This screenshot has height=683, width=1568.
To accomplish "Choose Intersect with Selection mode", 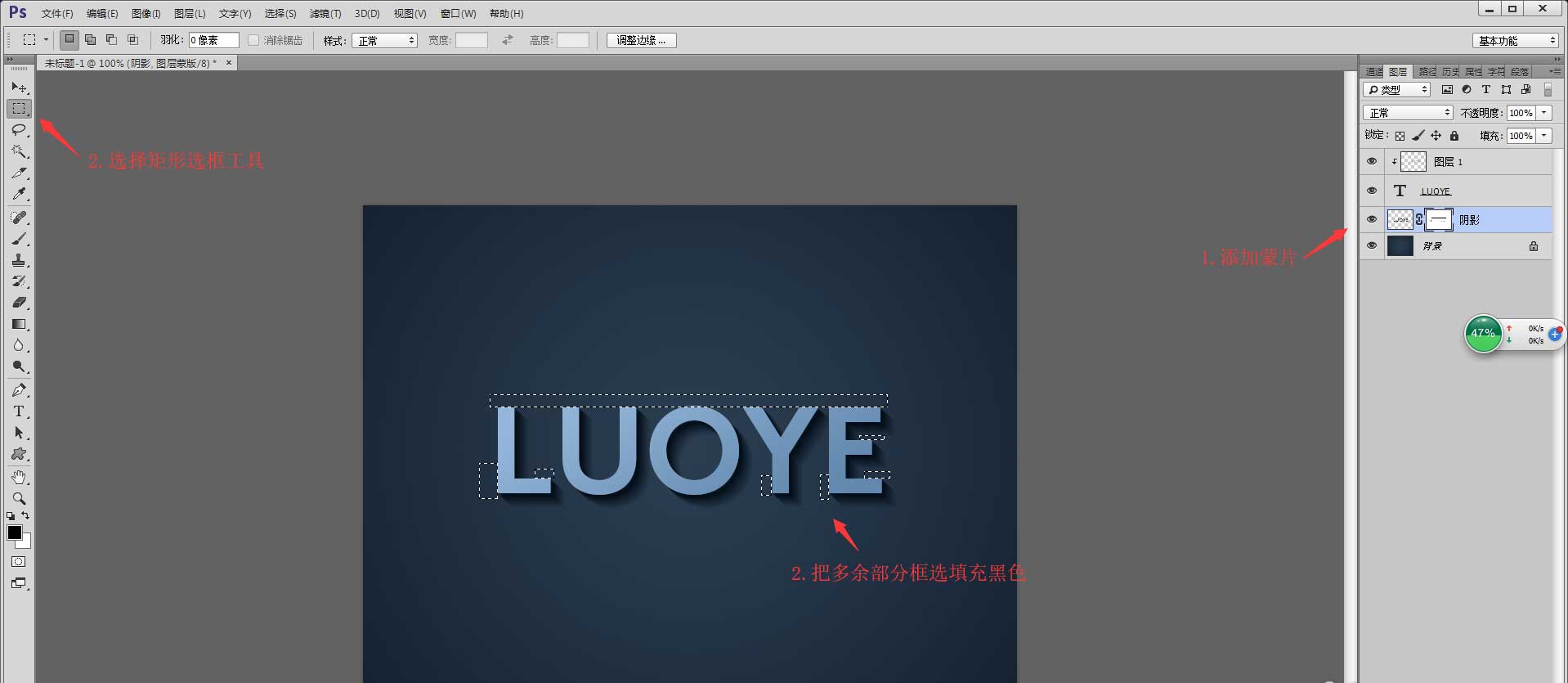I will pyautogui.click(x=133, y=39).
